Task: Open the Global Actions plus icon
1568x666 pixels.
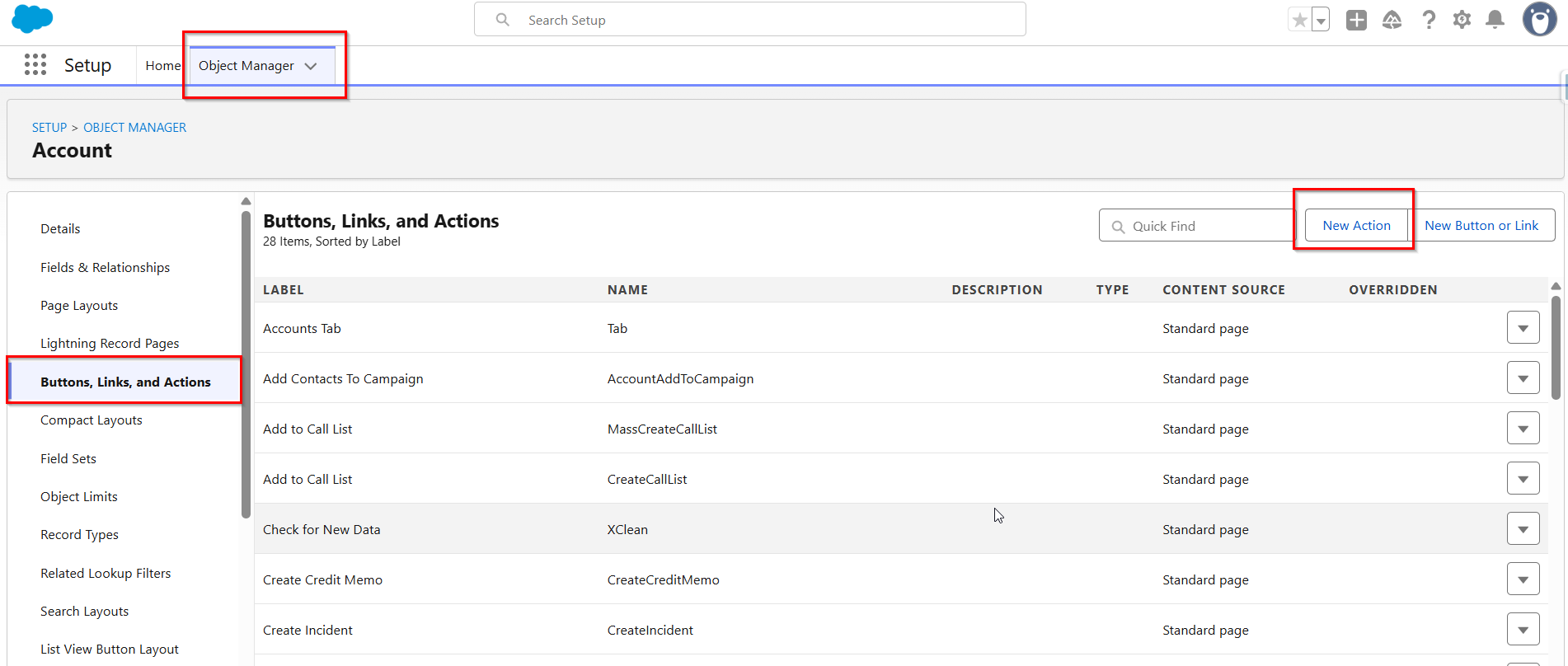Action: tap(1356, 20)
